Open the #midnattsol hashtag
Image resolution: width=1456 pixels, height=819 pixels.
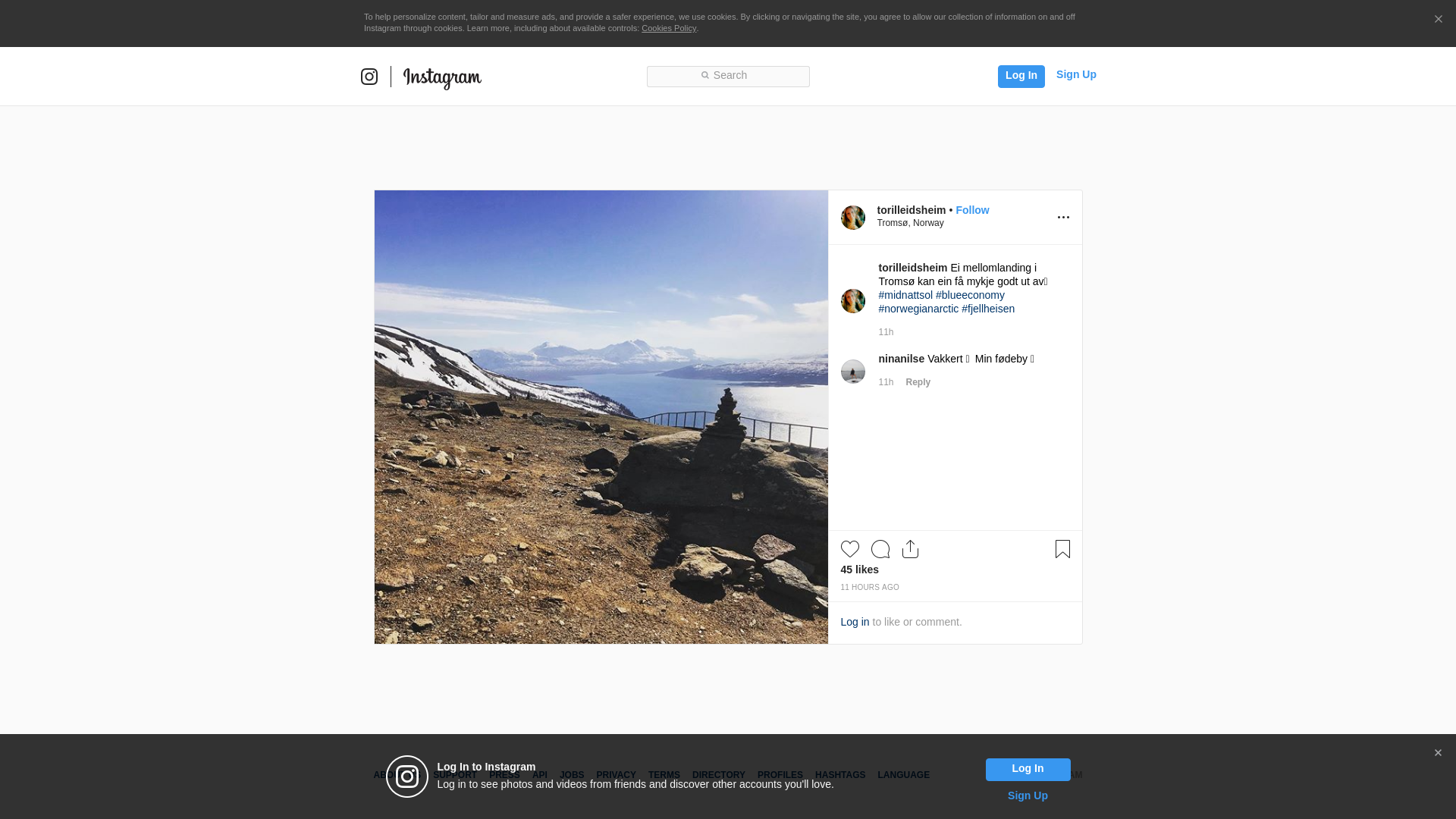point(905,295)
